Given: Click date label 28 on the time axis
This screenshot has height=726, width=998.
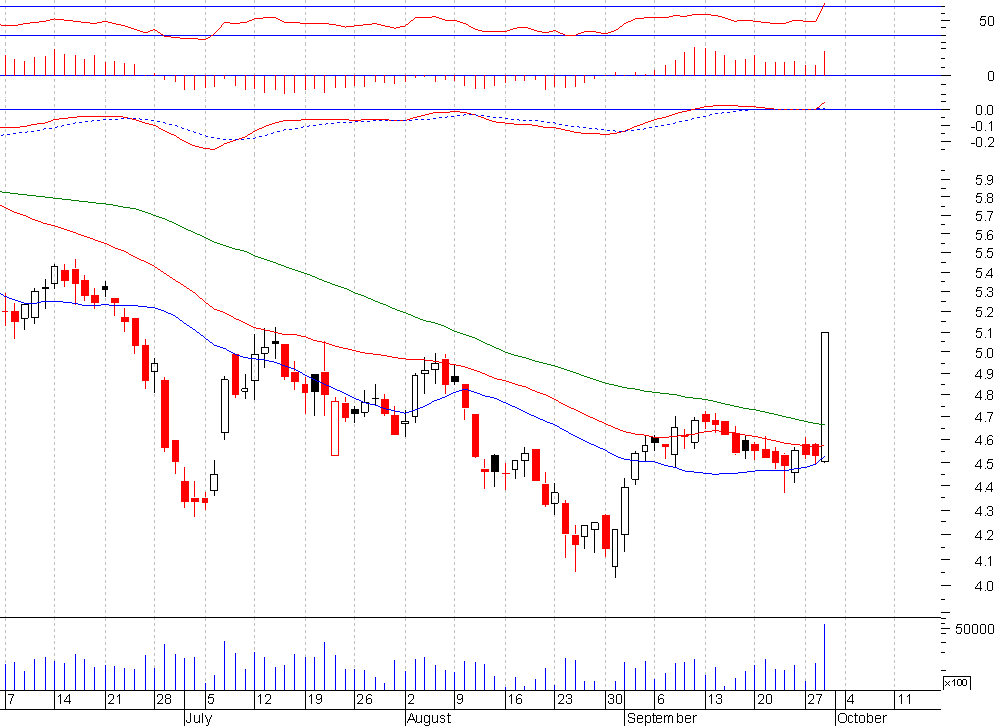Looking at the screenshot, I should (164, 699).
